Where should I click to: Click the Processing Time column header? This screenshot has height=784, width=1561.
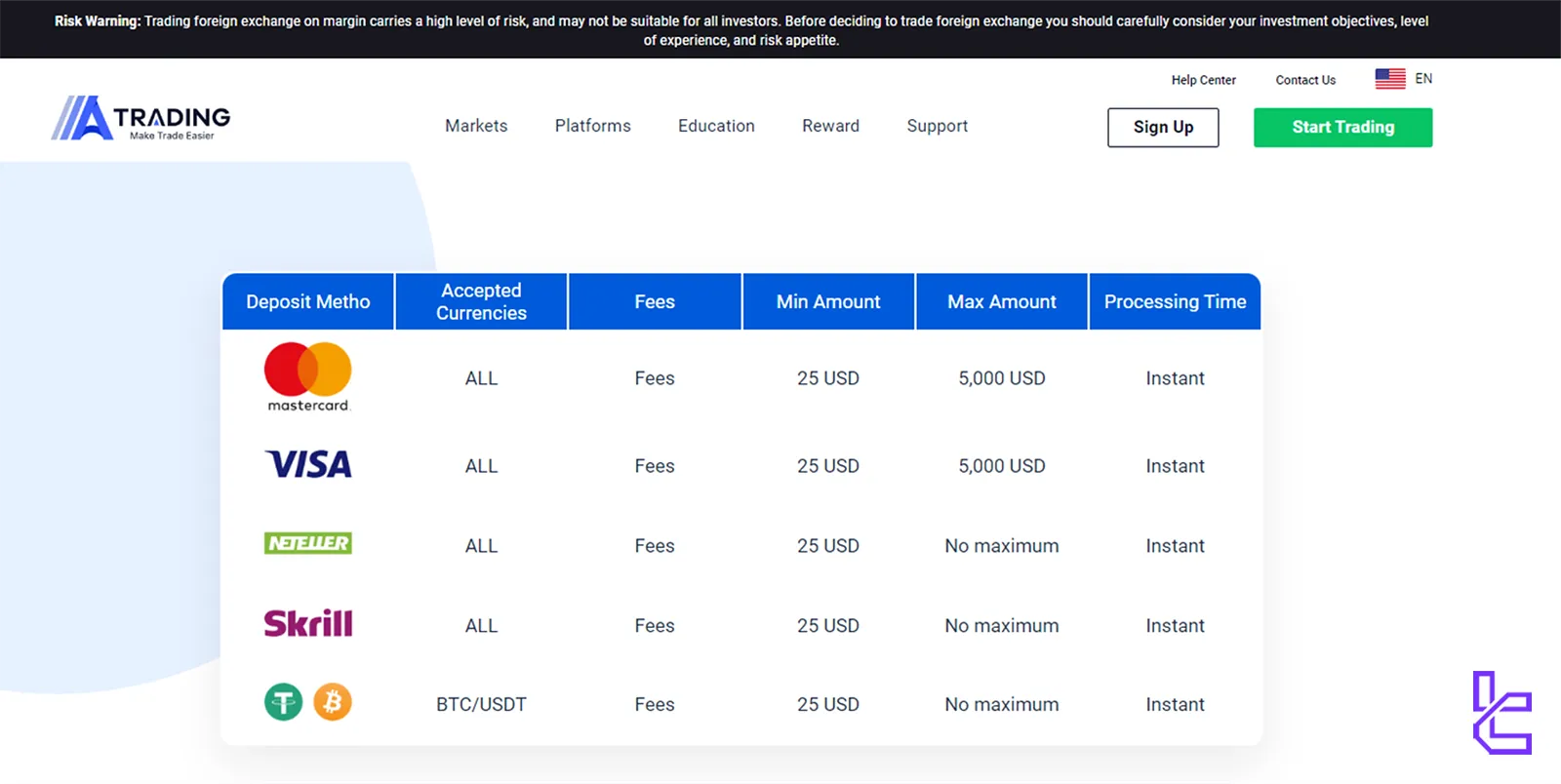pos(1175,301)
